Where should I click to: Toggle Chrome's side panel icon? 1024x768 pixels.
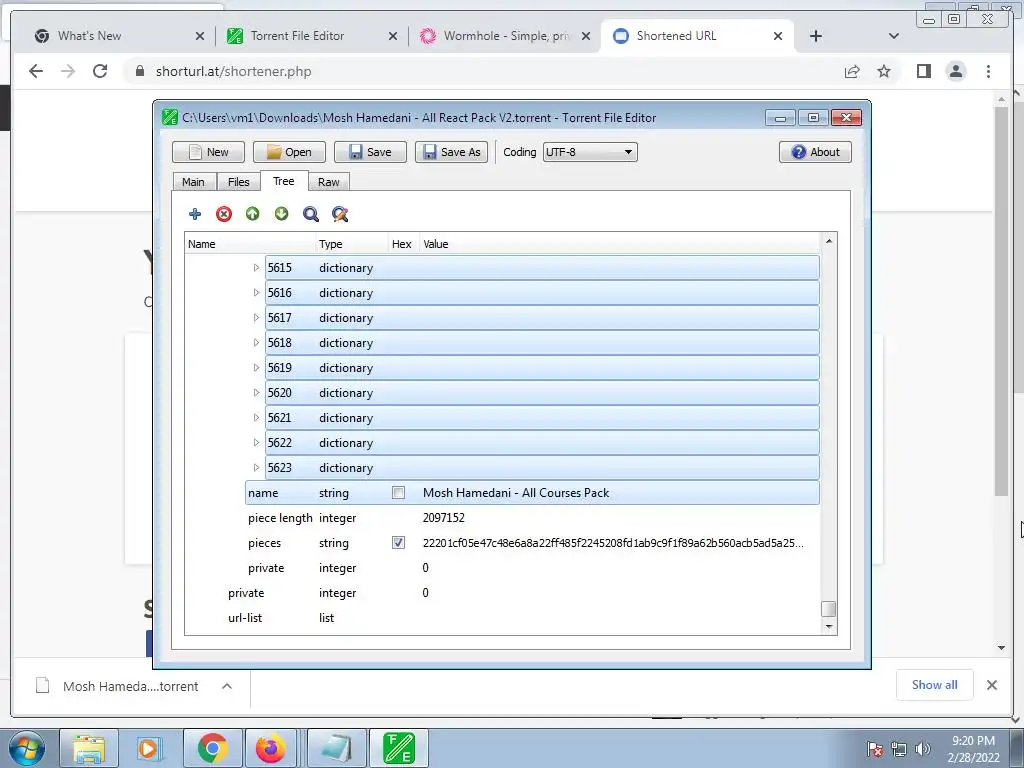click(924, 71)
